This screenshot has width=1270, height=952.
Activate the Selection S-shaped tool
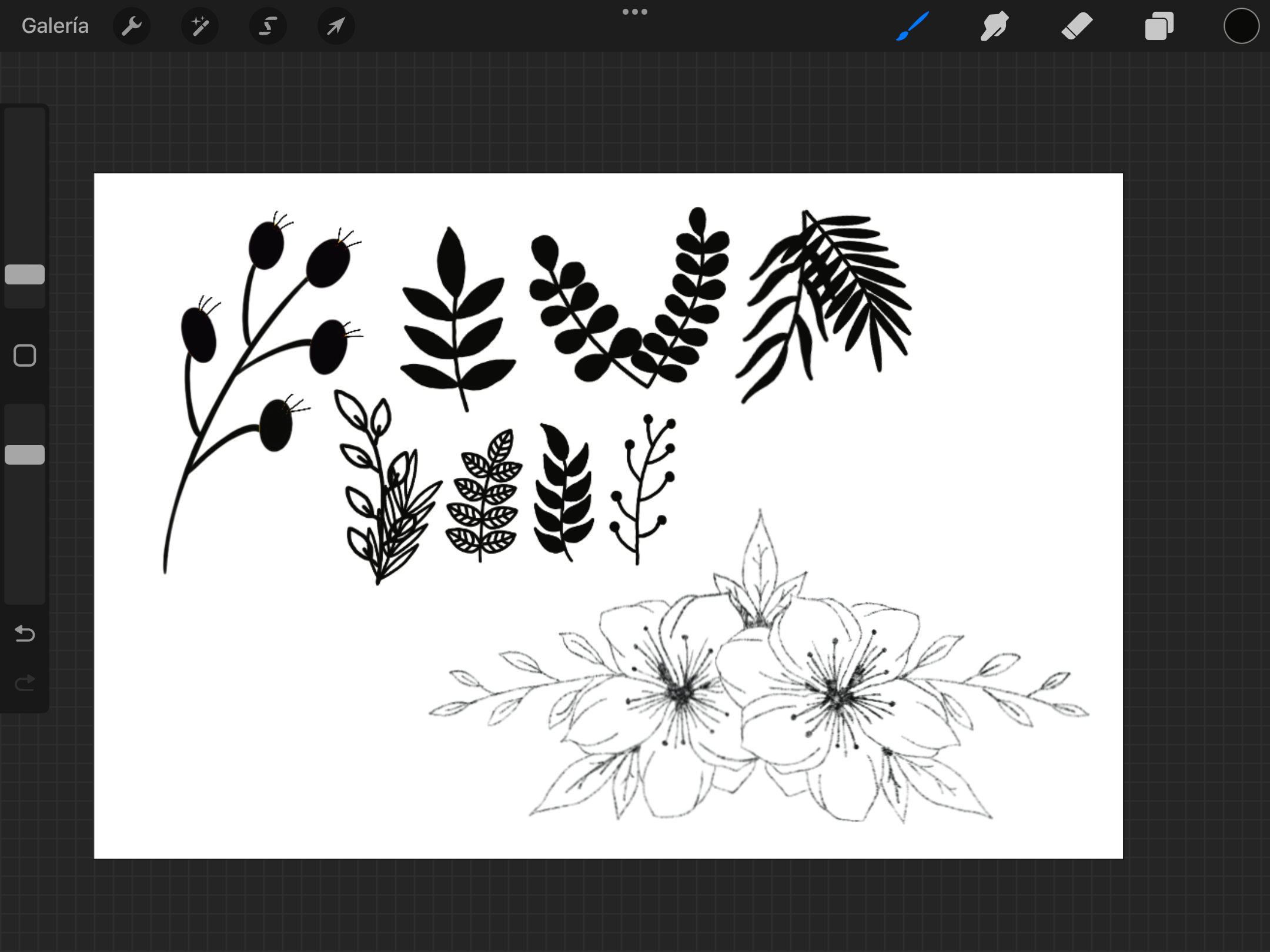coord(268,26)
